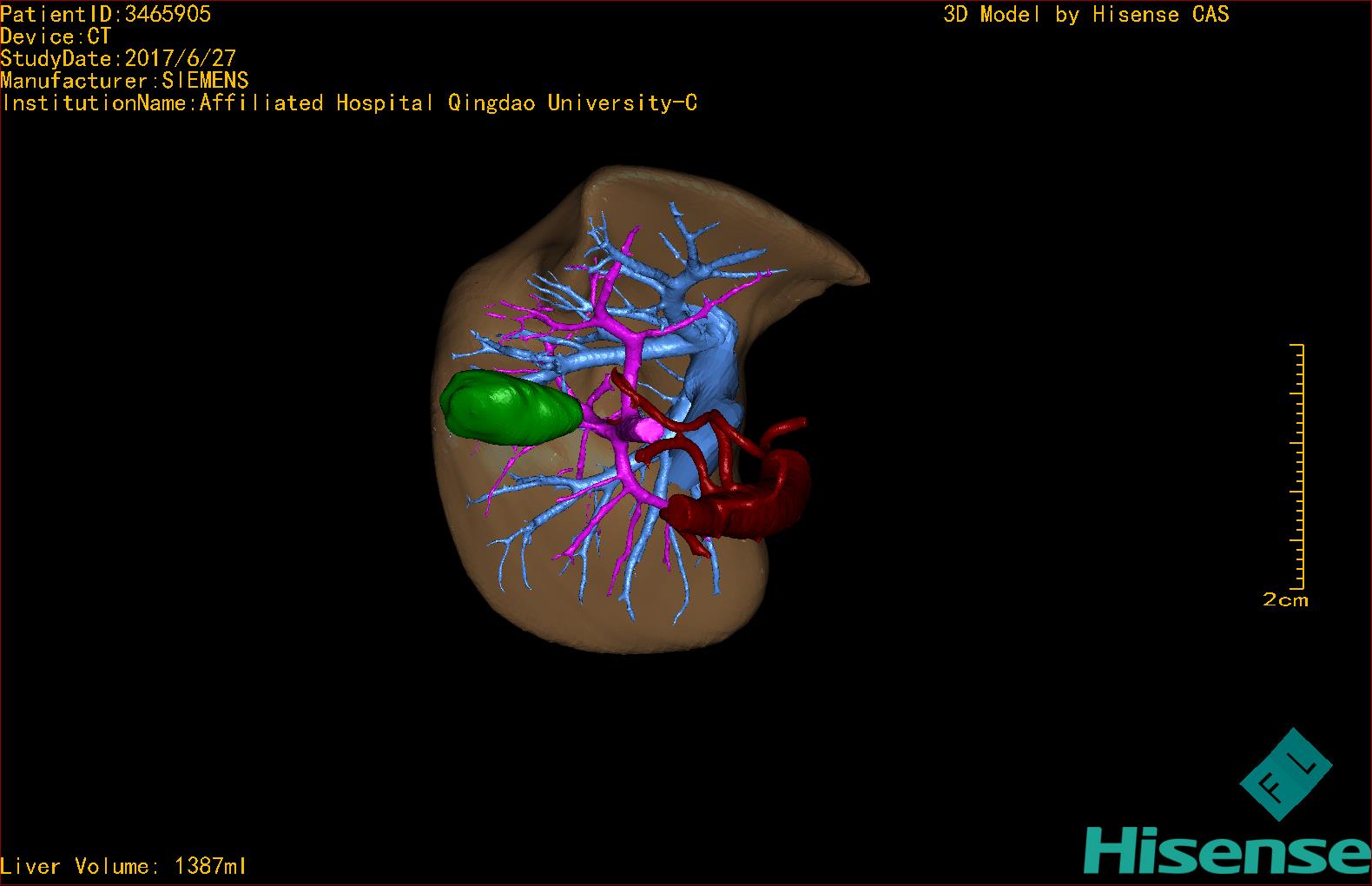Click the StudyDate:2017/6/27 text

[118, 58]
